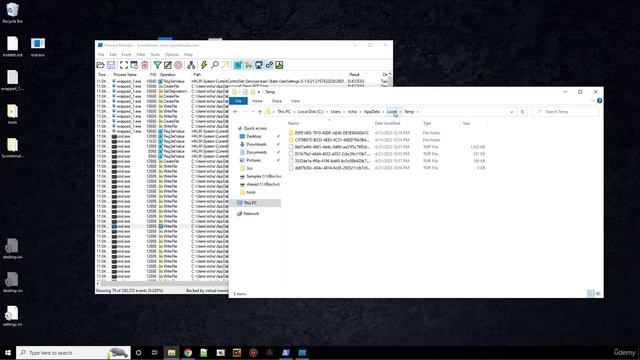
Task: Open Options menu in Process Monitor
Action: (x=172, y=55)
